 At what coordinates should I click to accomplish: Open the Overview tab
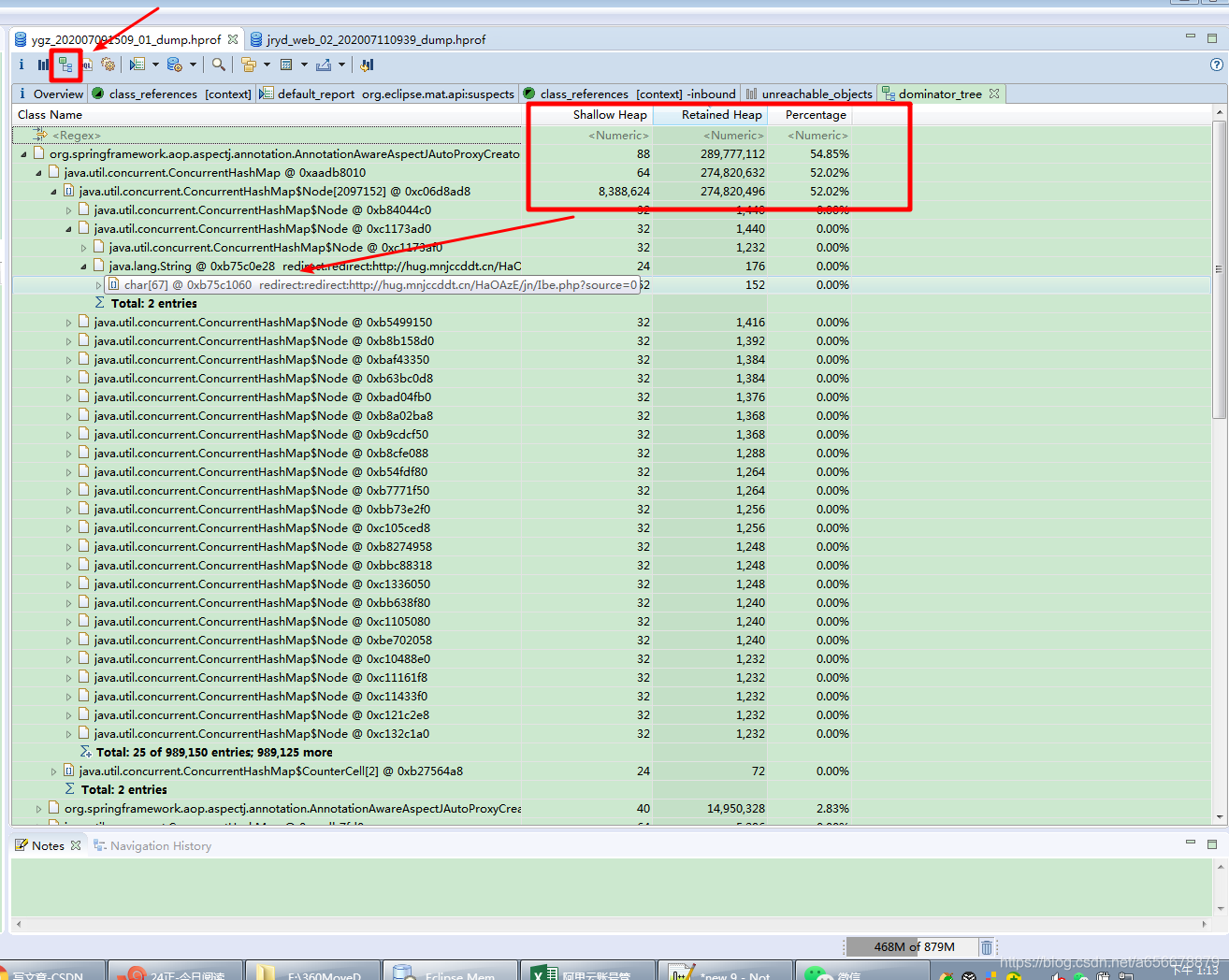pyautogui.click(x=51, y=94)
